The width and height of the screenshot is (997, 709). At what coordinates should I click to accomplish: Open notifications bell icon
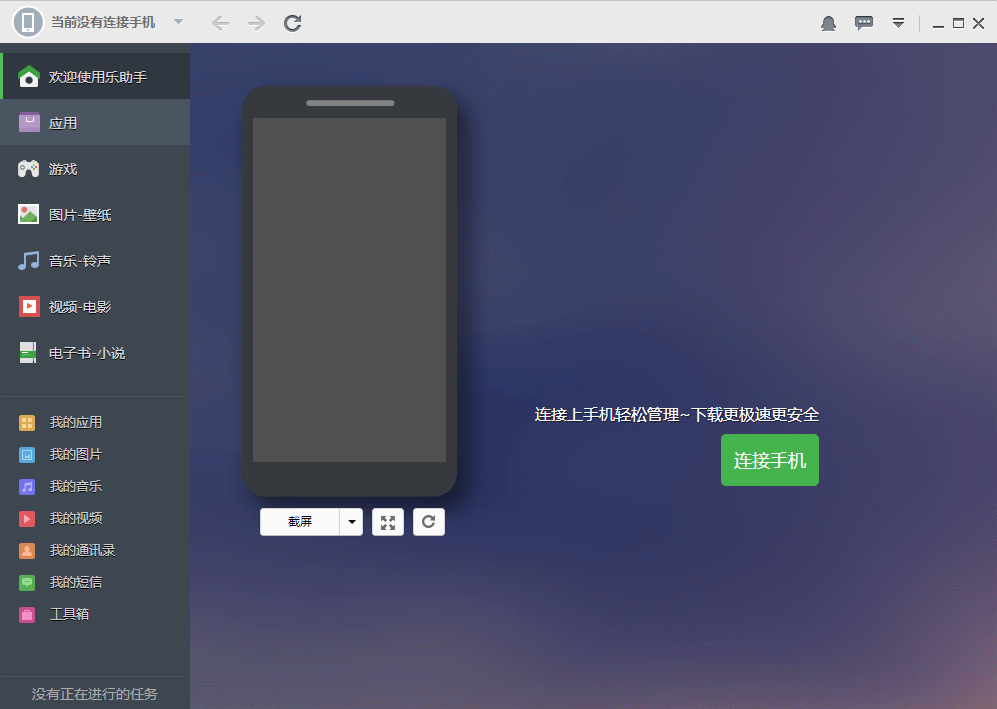point(828,24)
